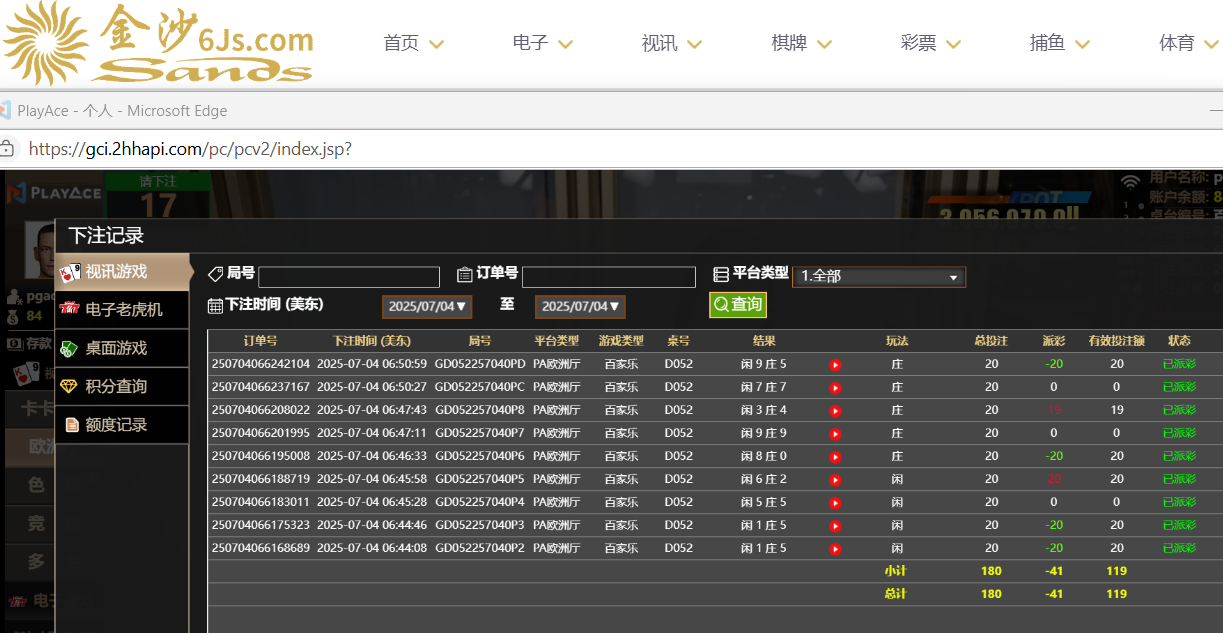Click replay icon for round GD052257040P2
The width and height of the screenshot is (1223, 633).
pos(835,549)
